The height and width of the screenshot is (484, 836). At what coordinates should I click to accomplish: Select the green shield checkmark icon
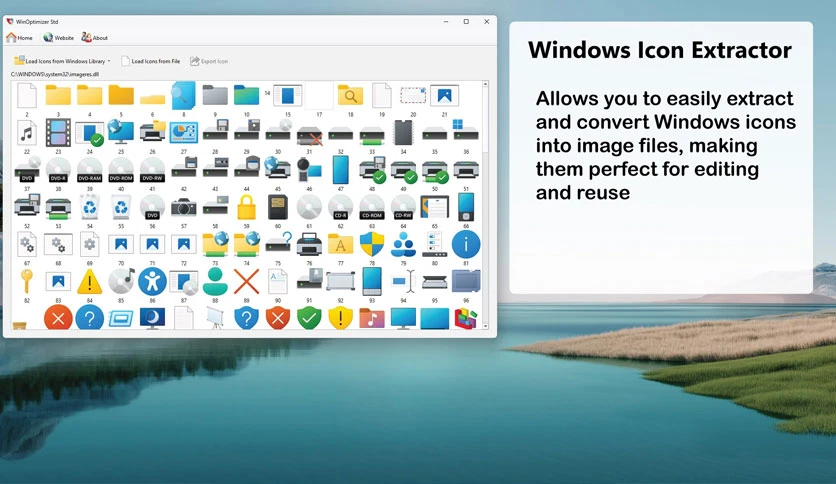[309, 318]
